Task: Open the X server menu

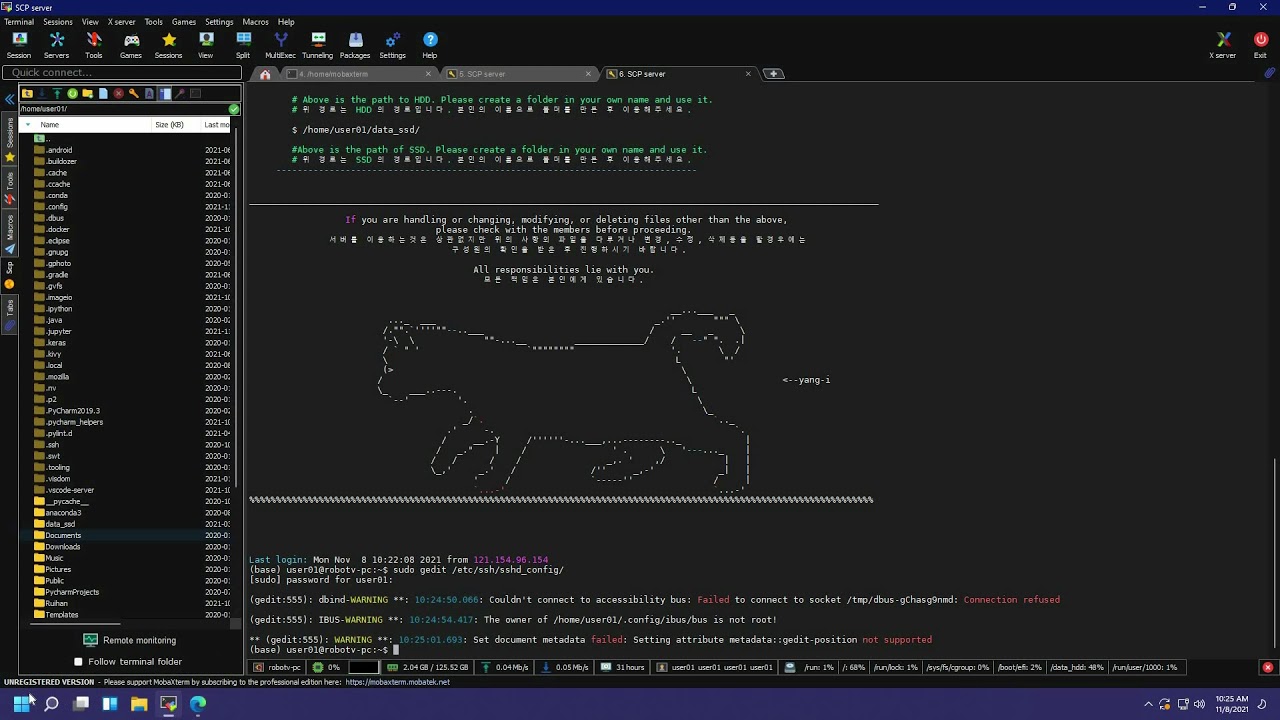Action: pyautogui.click(x=121, y=21)
